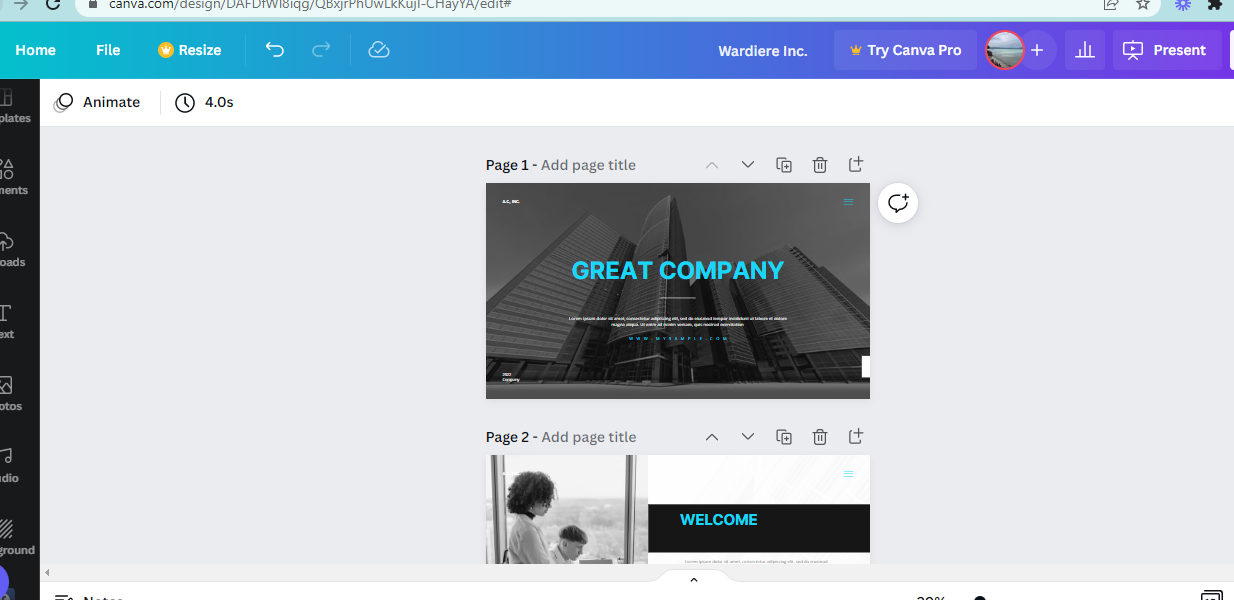The width and height of the screenshot is (1234, 600).
Task: Bookmark this page with star icon
Action: coord(1143,4)
